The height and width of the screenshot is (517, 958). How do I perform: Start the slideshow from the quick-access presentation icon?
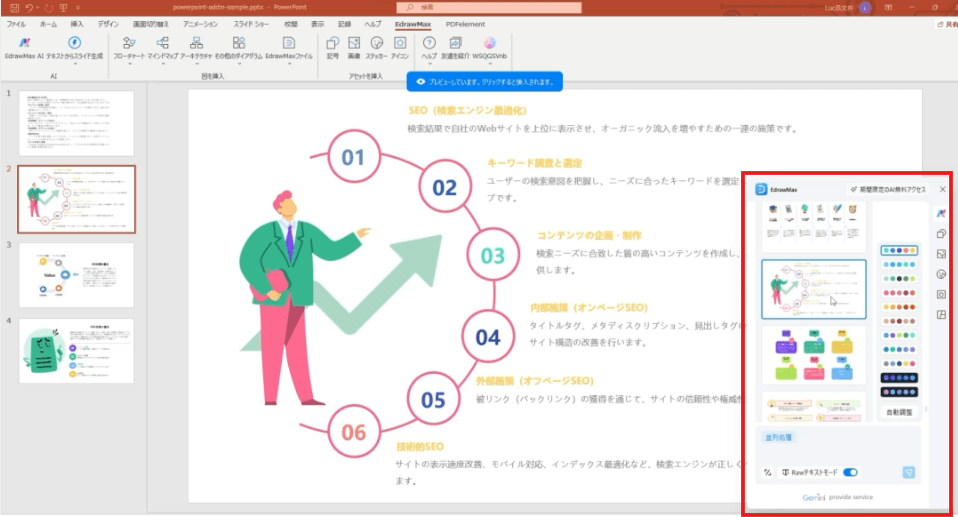tap(64, 8)
